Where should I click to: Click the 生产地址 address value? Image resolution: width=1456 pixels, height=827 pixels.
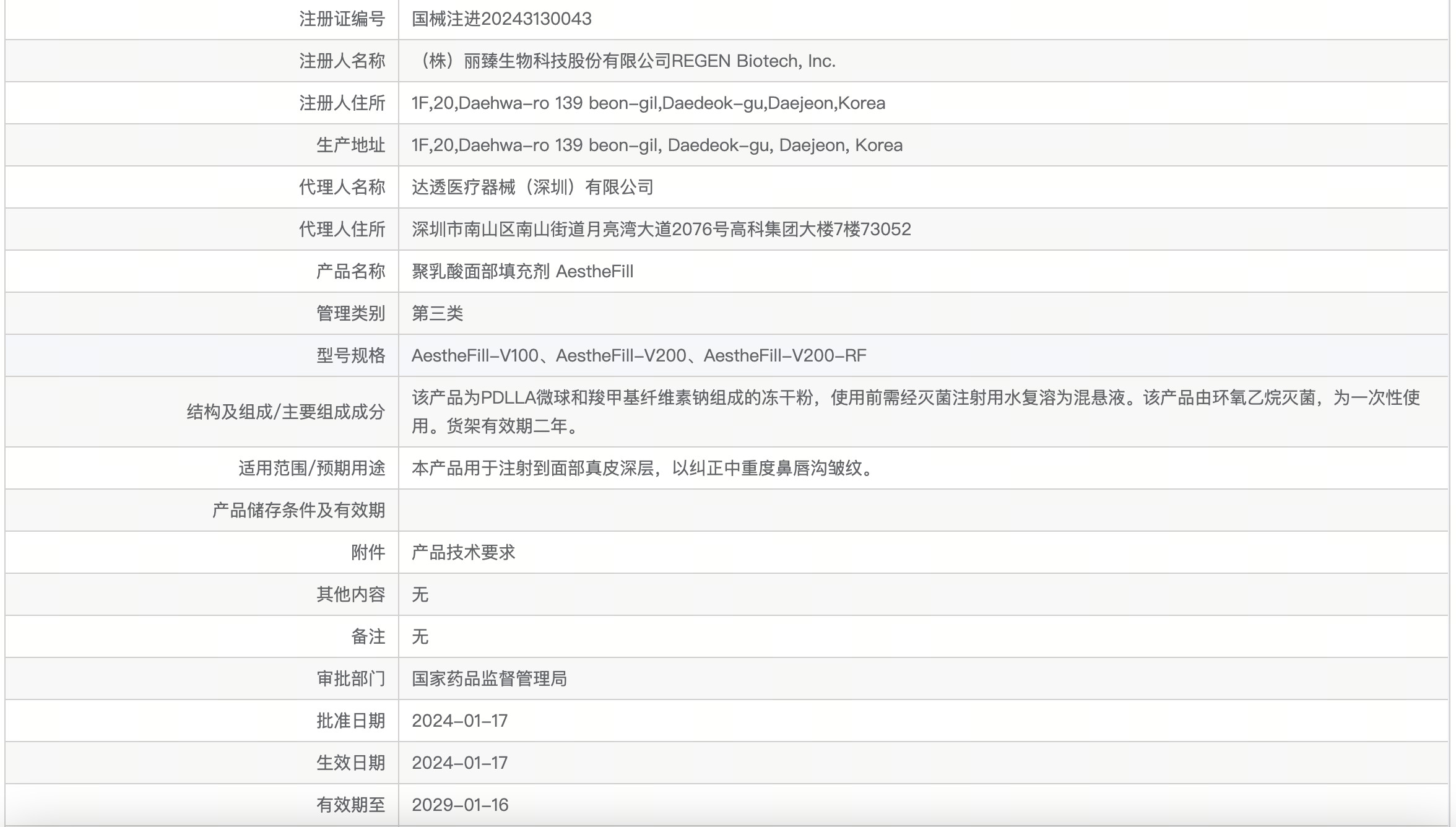pyautogui.click(x=657, y=145)
